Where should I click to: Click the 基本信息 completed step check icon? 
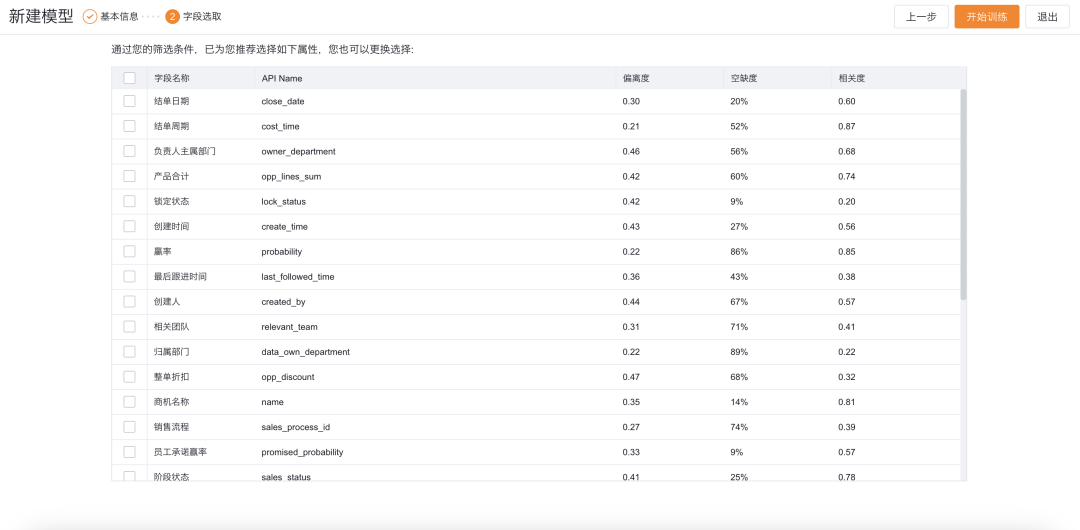coord(90,17)
